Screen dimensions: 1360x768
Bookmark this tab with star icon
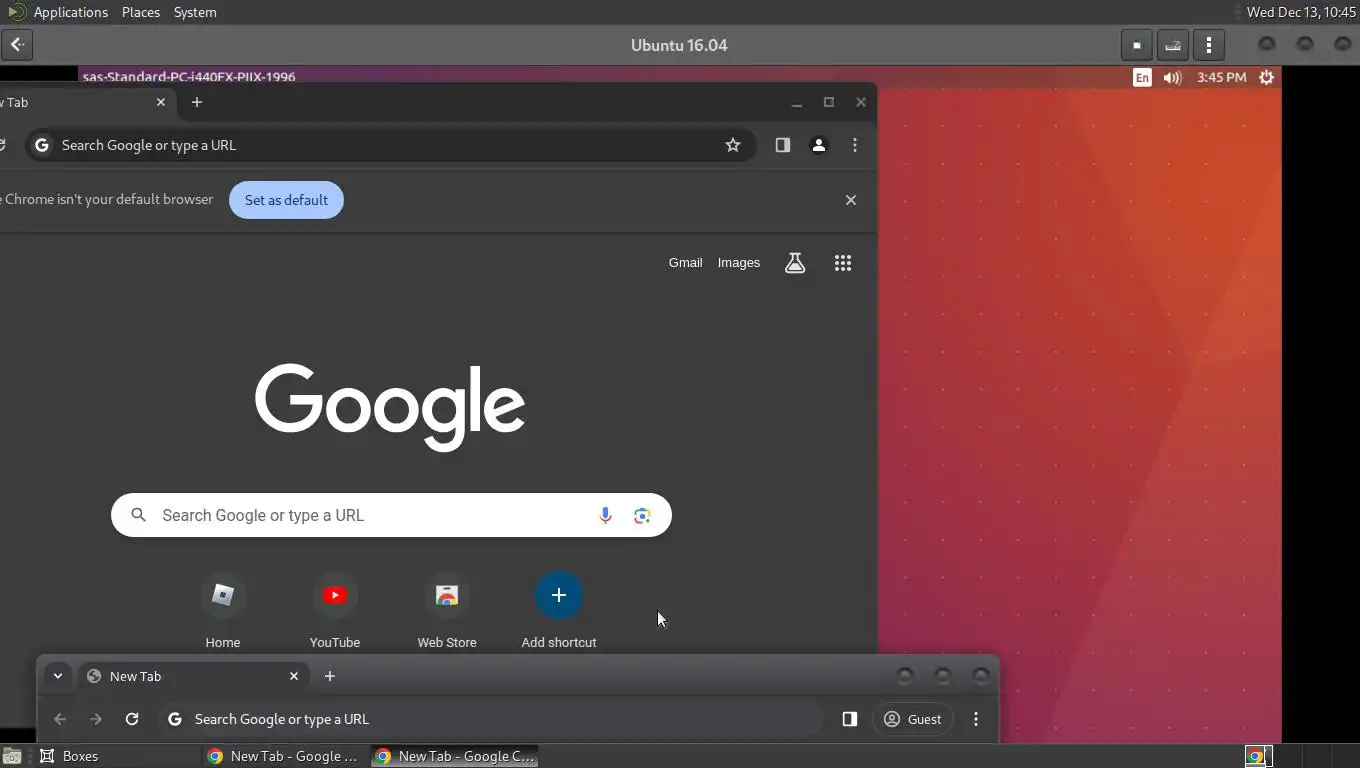click(x=733, y=145)
